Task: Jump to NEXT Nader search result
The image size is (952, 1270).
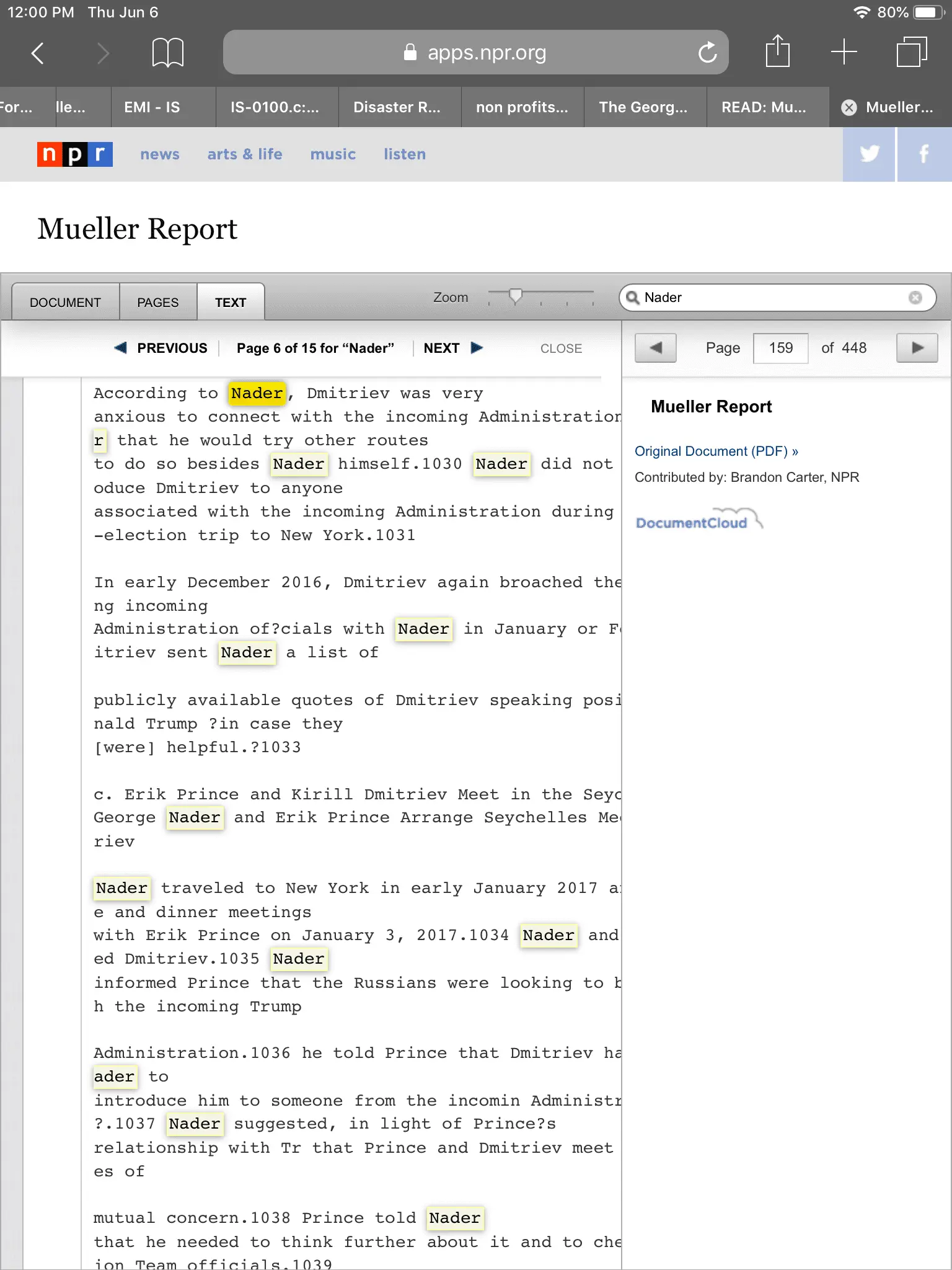Action: tap(452, 348)
